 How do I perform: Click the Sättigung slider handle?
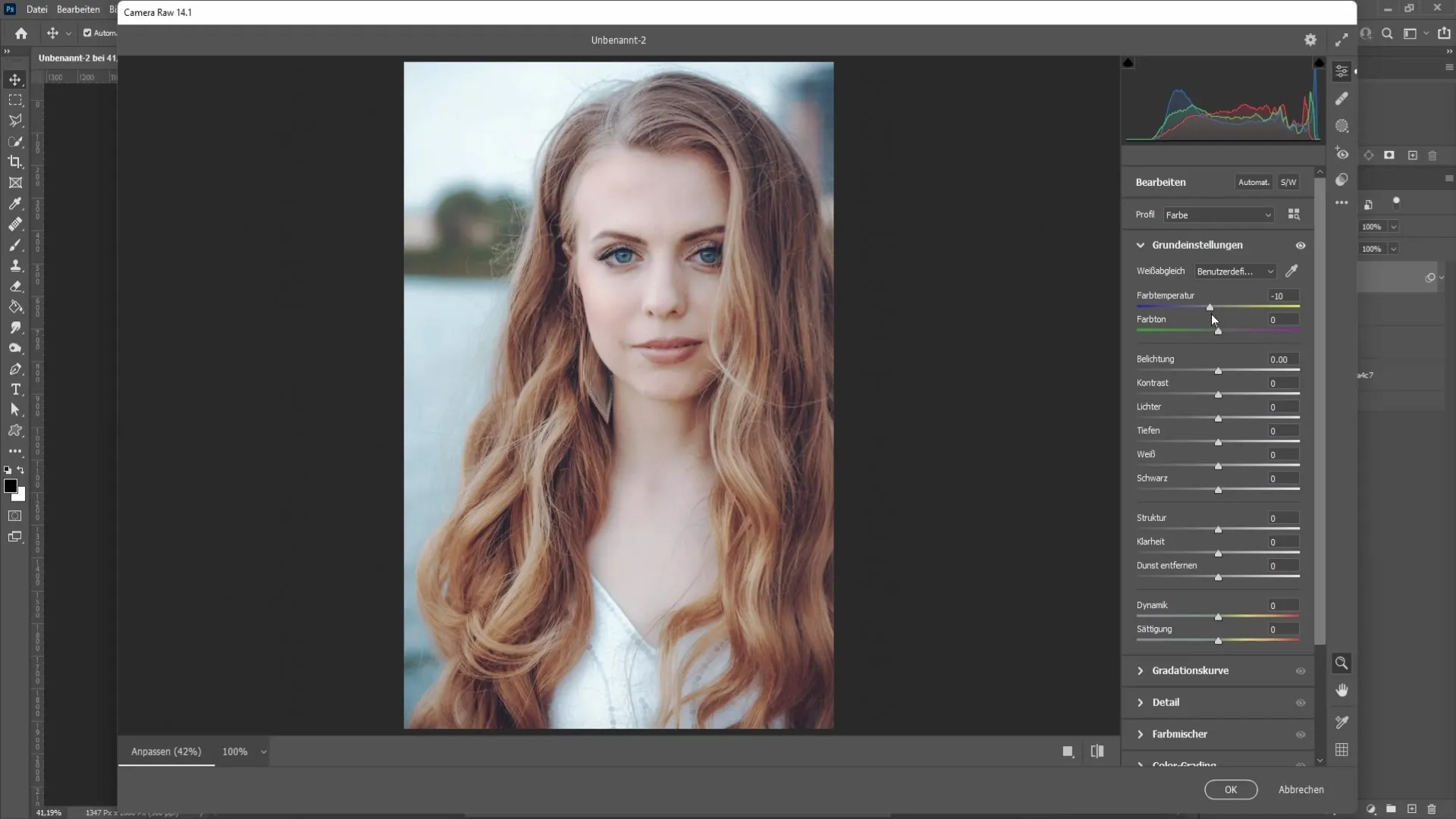[x=1218, y=641]
